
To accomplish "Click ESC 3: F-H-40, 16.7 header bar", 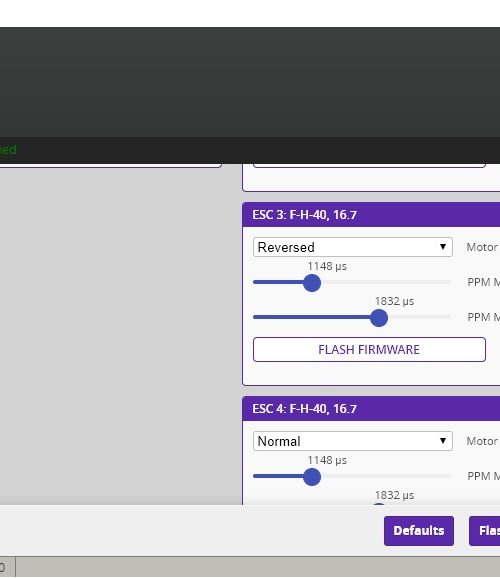I will coord(371,215).
